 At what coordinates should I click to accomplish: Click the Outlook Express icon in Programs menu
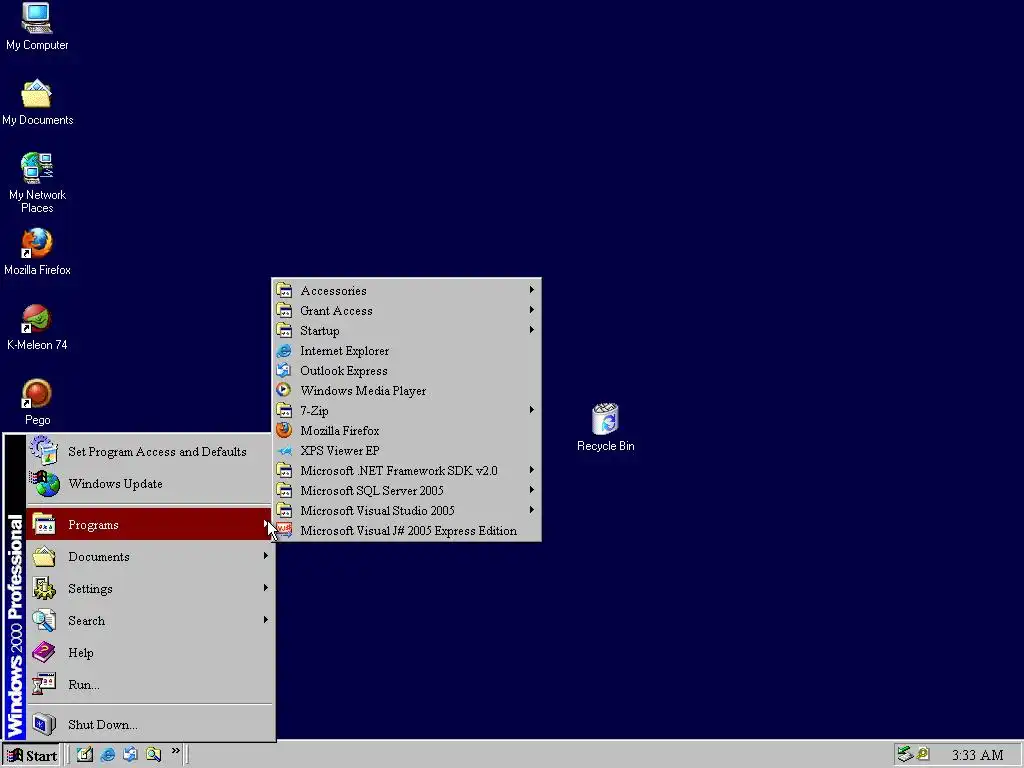coord(283,370)
